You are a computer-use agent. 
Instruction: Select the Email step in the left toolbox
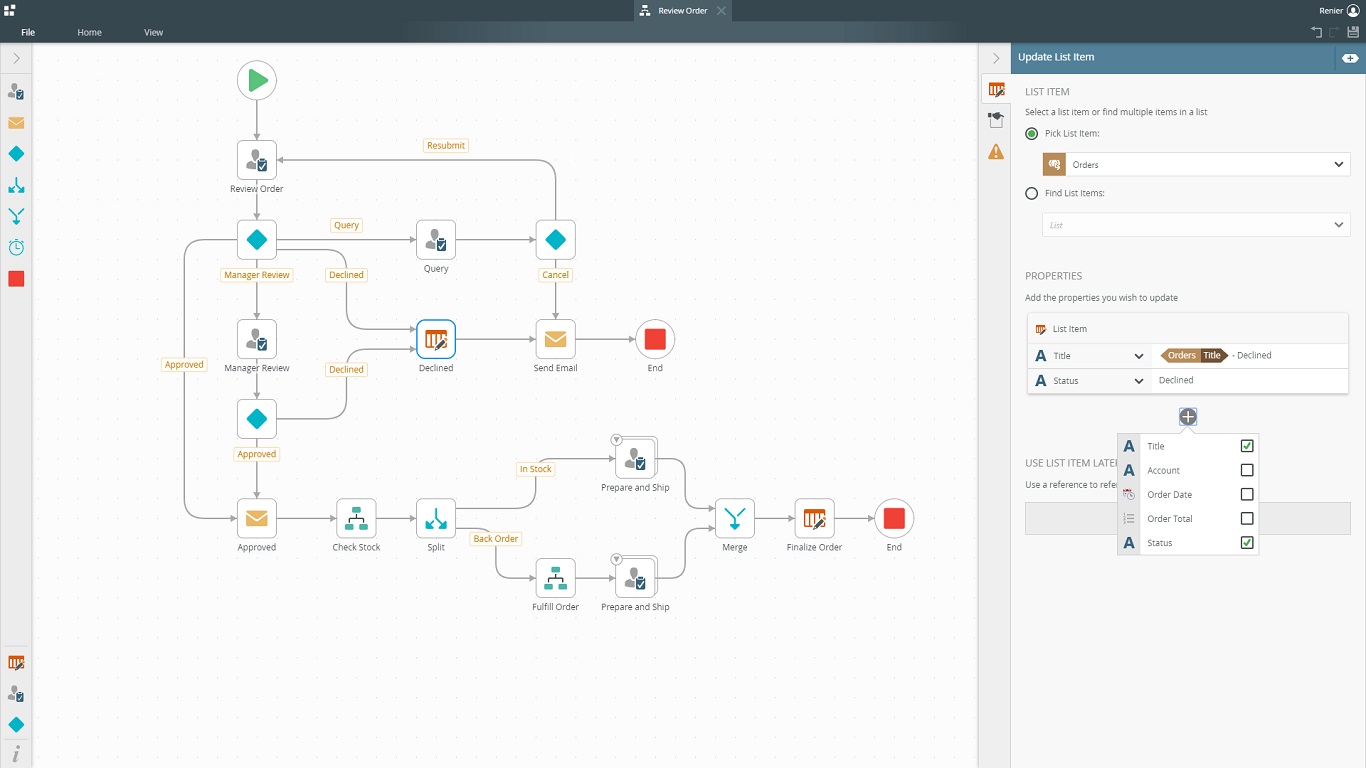[x=16, y=123]
